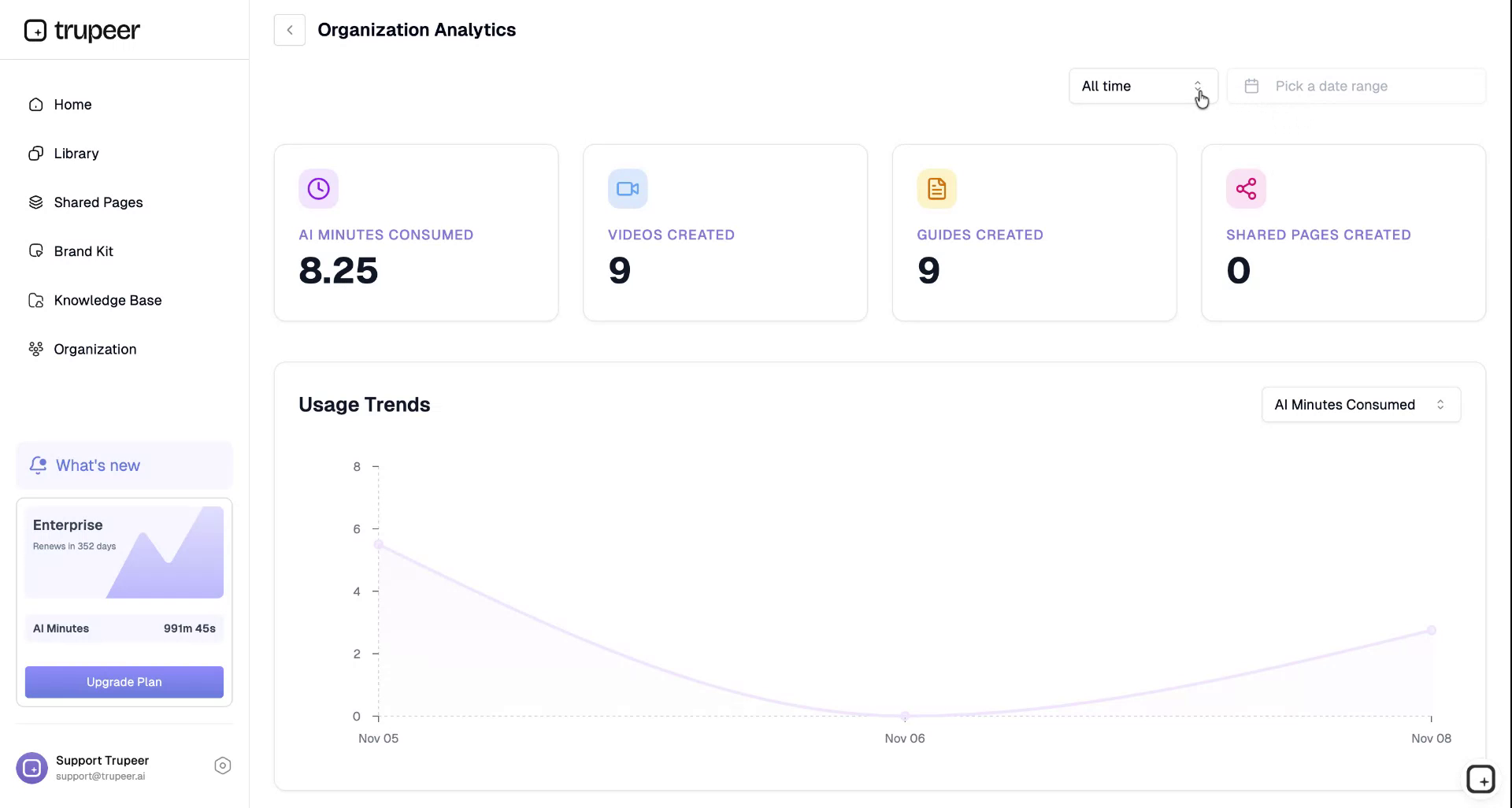
Task: Click the Guides Created document icon
Action: 936,189
